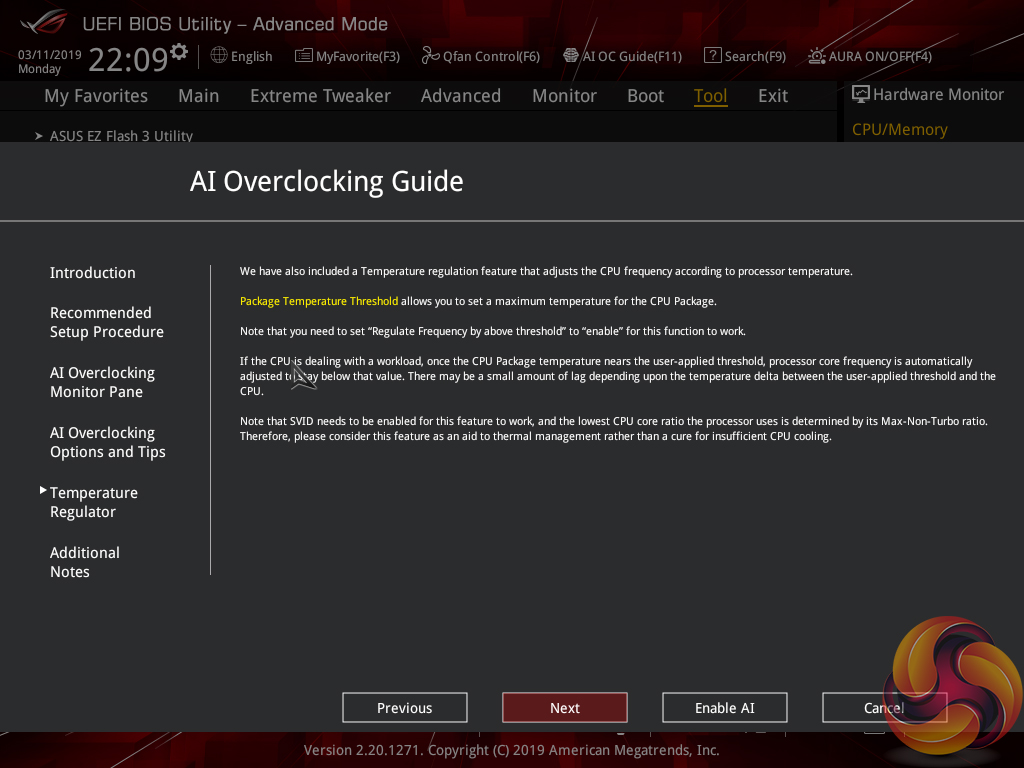Image resolution: width=1024 pixels, height=768 pixels.
Task: Open Recommended Setup Procedure section
Action: click(106, 322)
